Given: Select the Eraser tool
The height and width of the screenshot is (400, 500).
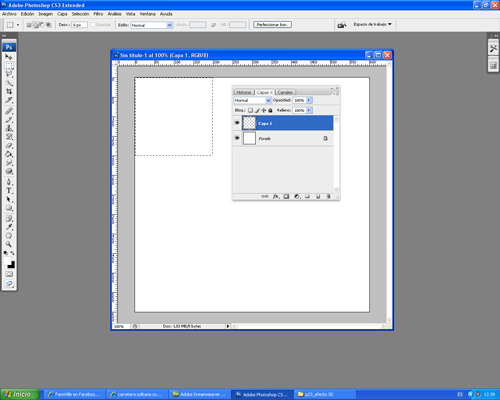Looking at the screenshot, I should [9, 146].
